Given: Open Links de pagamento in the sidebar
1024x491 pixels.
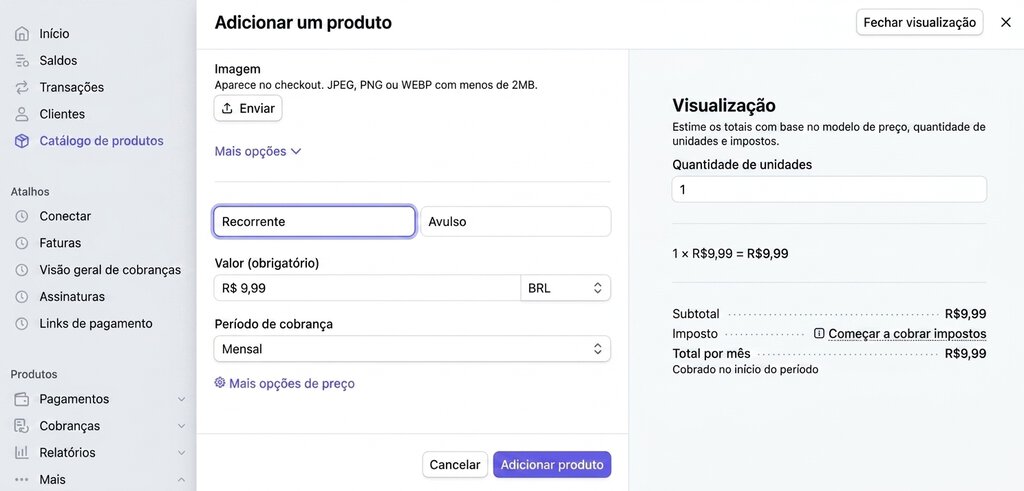Looking at the screenshot, I should tap(96, 323).
